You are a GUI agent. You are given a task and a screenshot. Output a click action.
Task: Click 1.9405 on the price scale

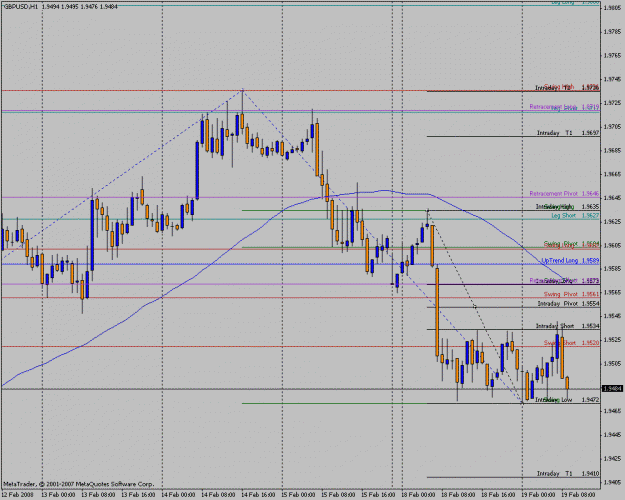click(613, 482)
